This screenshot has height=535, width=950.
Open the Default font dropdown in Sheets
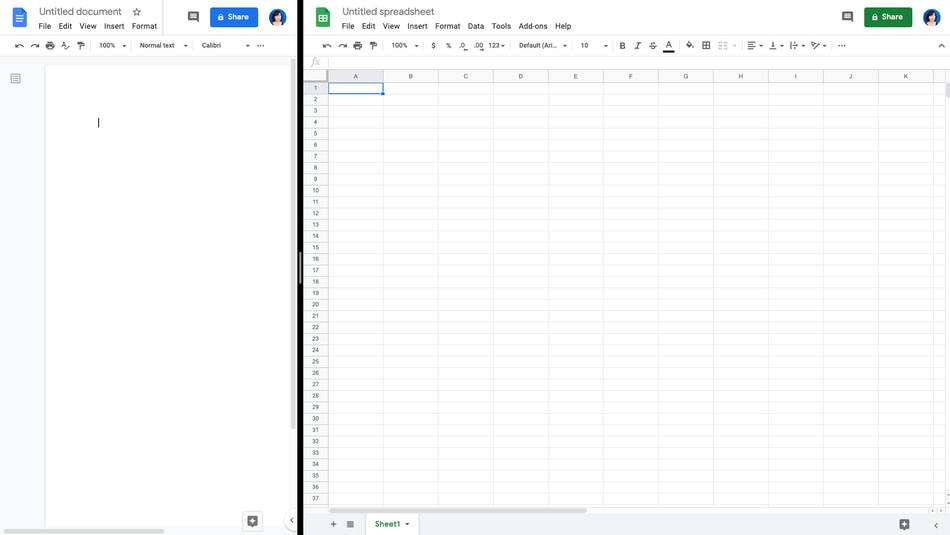543,45
